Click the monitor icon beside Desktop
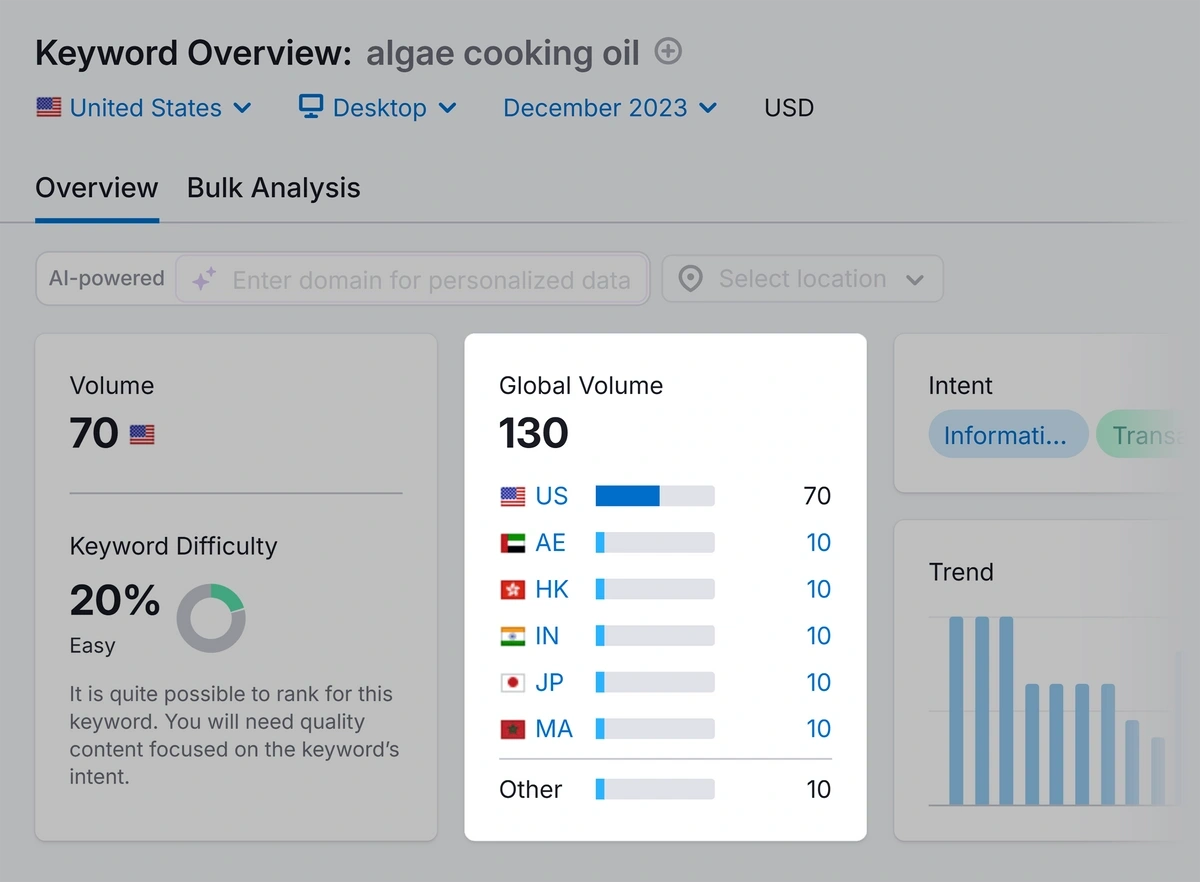1200x882 pixels. click(x=311, y=107)
